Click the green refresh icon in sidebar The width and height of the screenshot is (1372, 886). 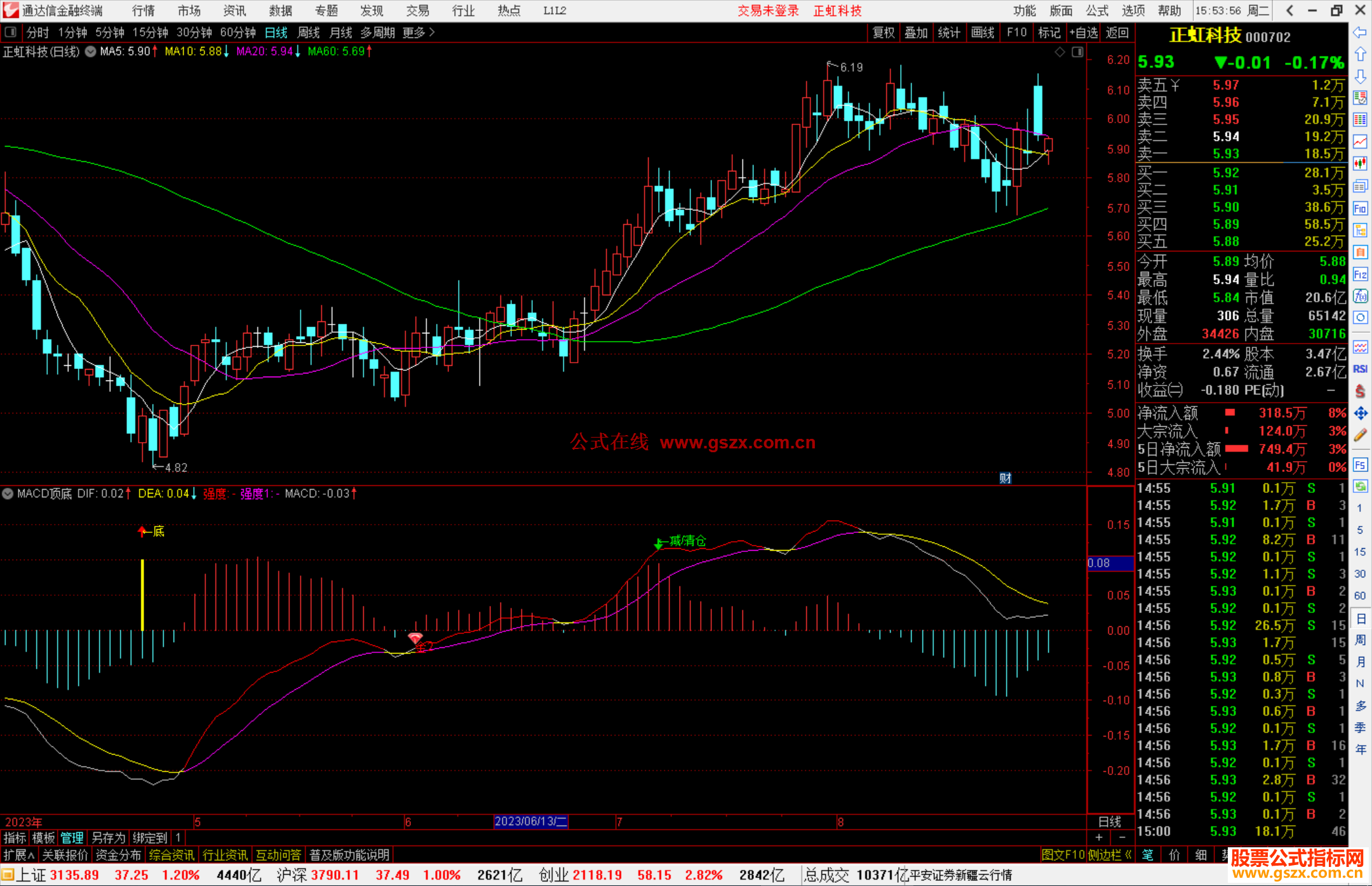(1360, 487)
